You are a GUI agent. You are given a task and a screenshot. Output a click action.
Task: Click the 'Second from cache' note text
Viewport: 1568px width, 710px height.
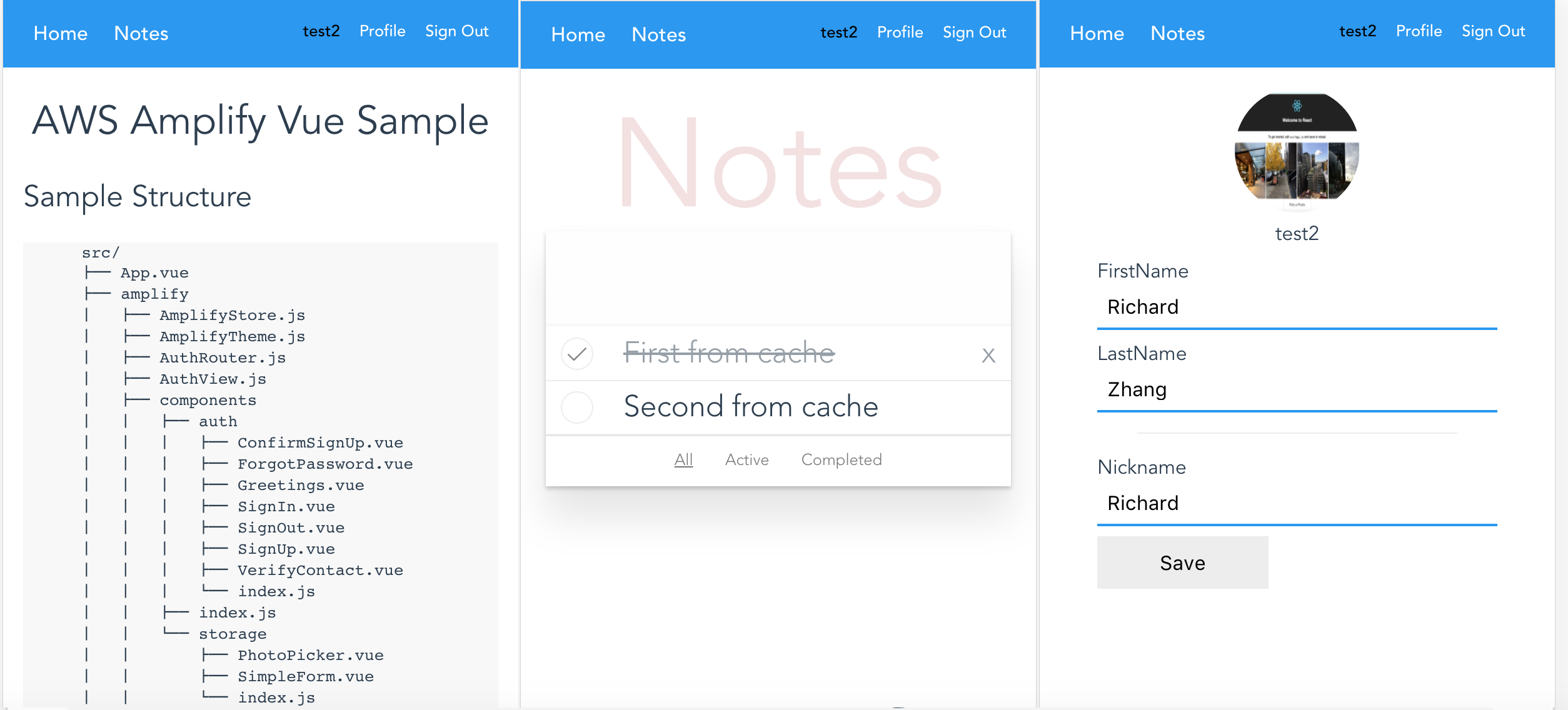point(750,407)
